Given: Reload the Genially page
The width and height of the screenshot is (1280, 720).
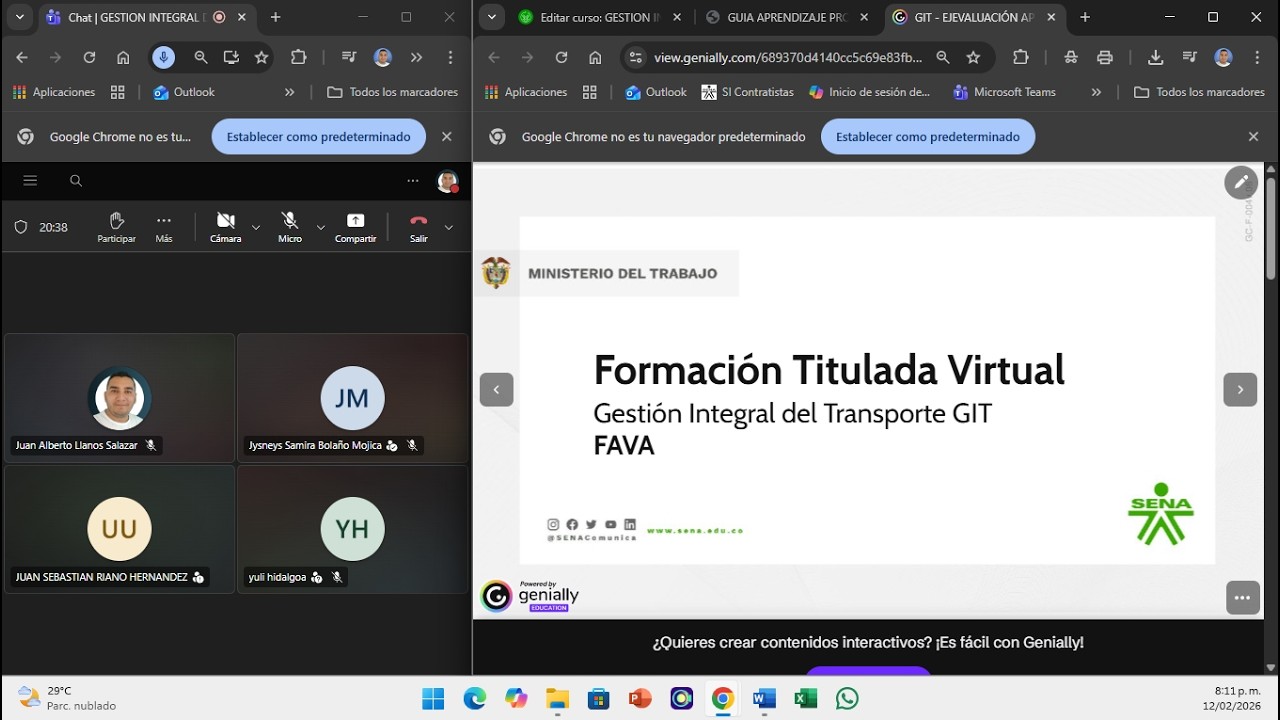Looking at the screenshot, I should (x=561, y=58).
